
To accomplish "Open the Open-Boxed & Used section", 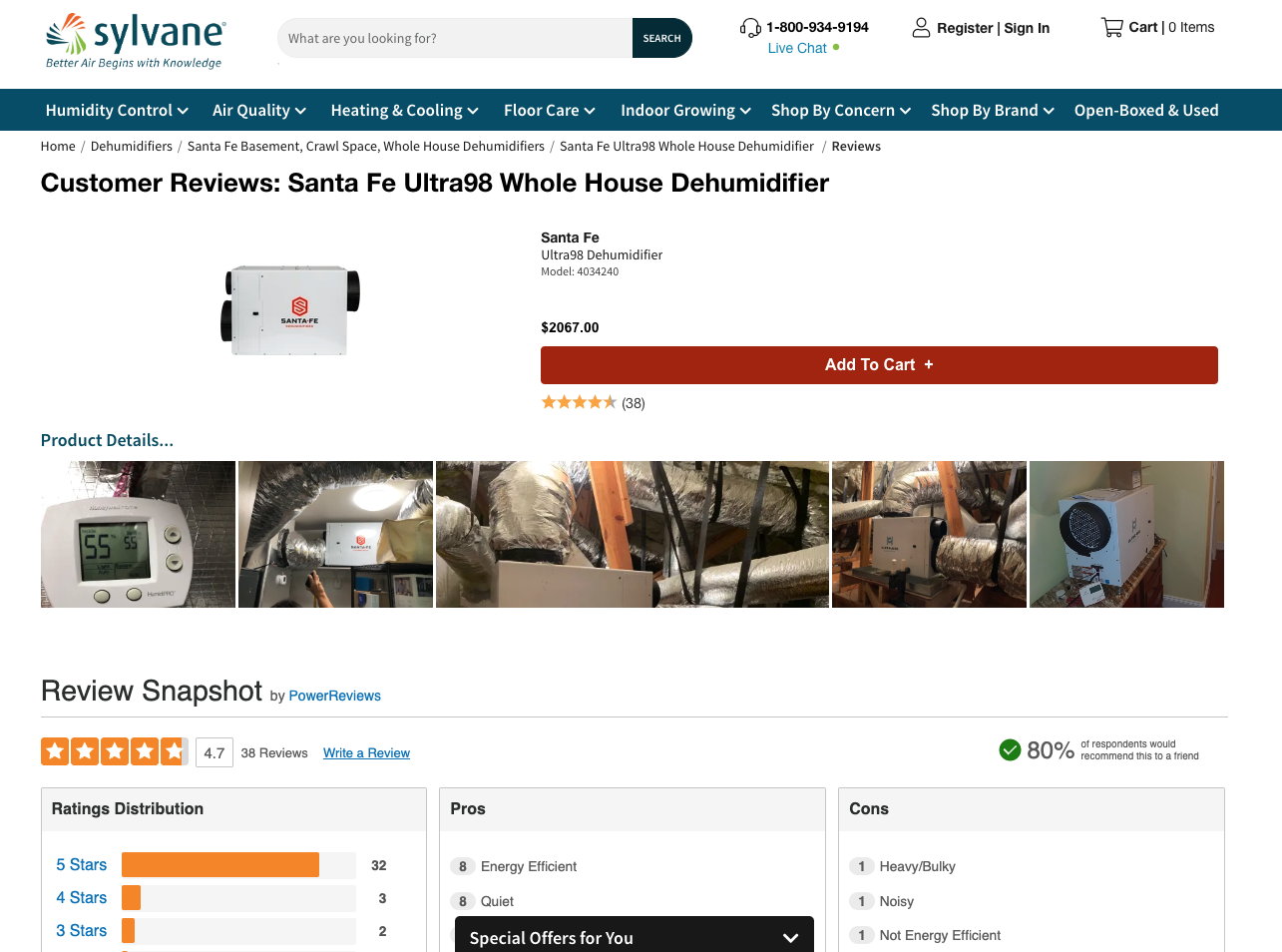I will click(x=1146, y=110).
